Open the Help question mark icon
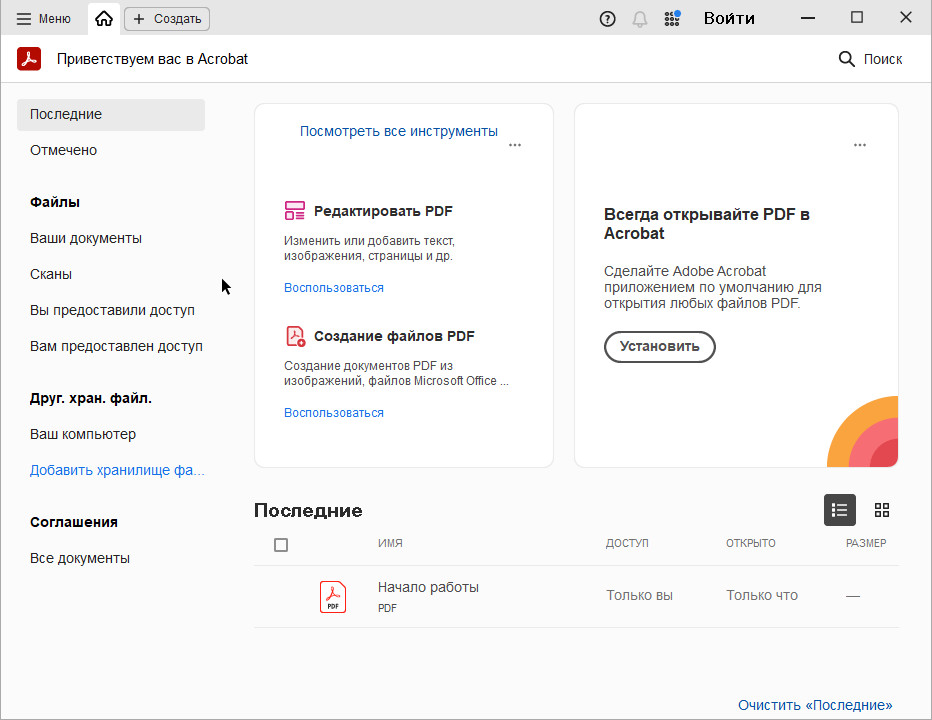The width and height of the screenshot is (932, 720). tap(607, 18)
